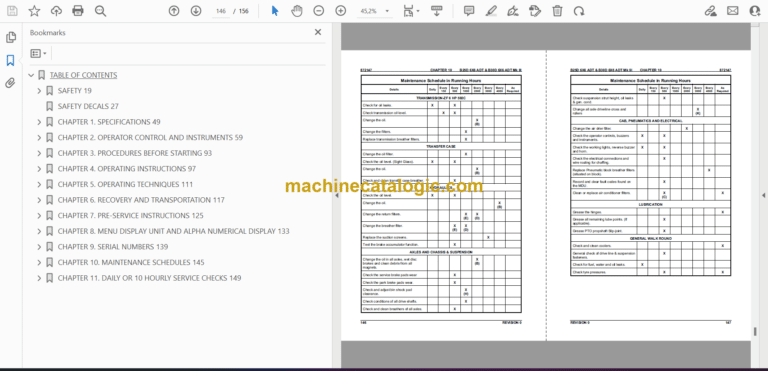This screenshot has width=768, height=371.
Task: Open the attachments paperclip panel
Action: (11, 83)
